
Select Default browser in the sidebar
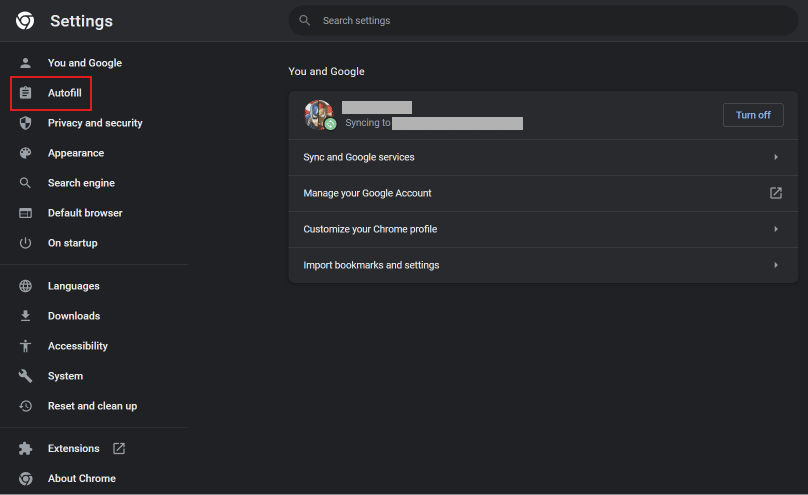pyautogui.click(x=85, y=213)
